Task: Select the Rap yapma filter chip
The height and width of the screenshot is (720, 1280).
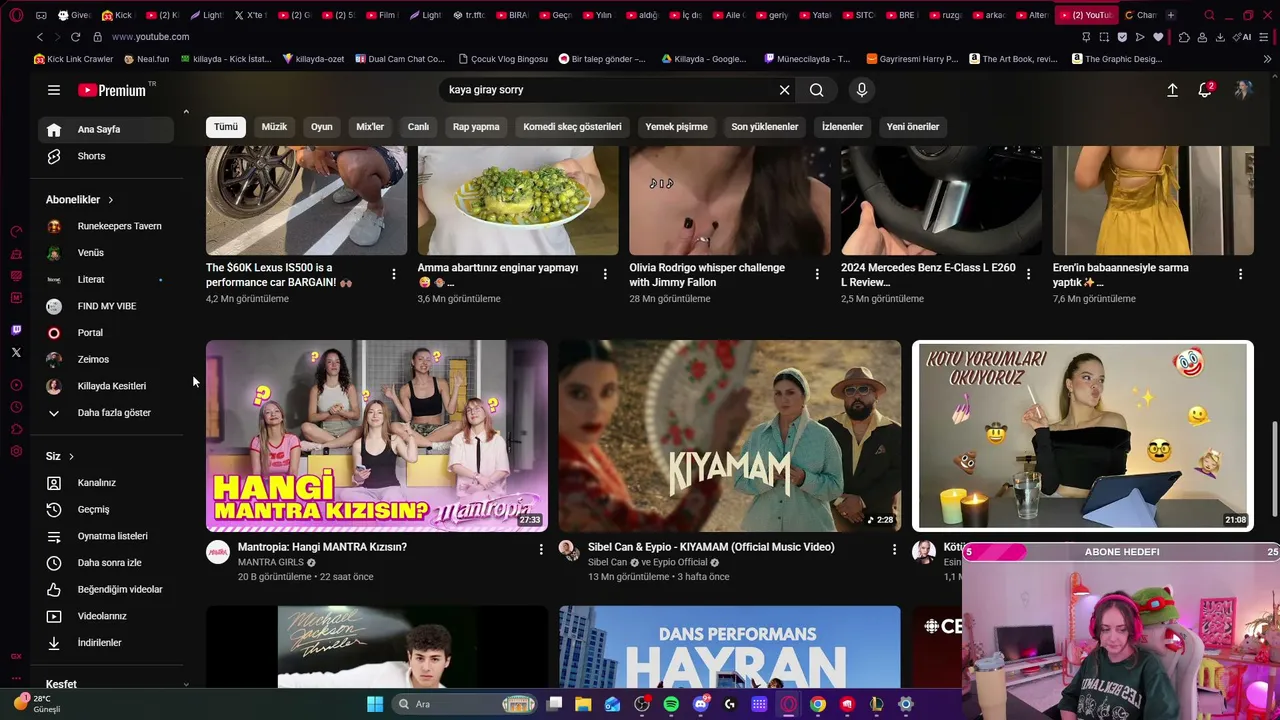Action: [x=476, y=127]
